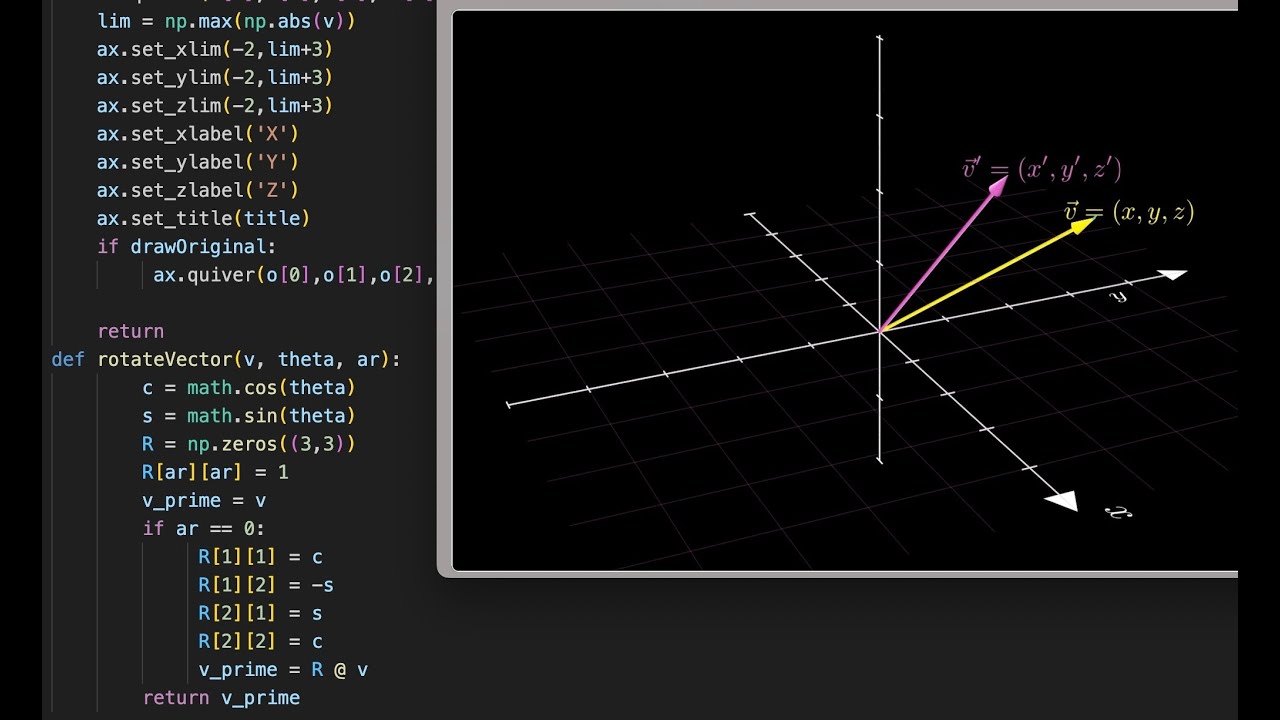
Task: Place cursor on ax.set_ylabel('Y') line
Action: click(x=198, y=162)
